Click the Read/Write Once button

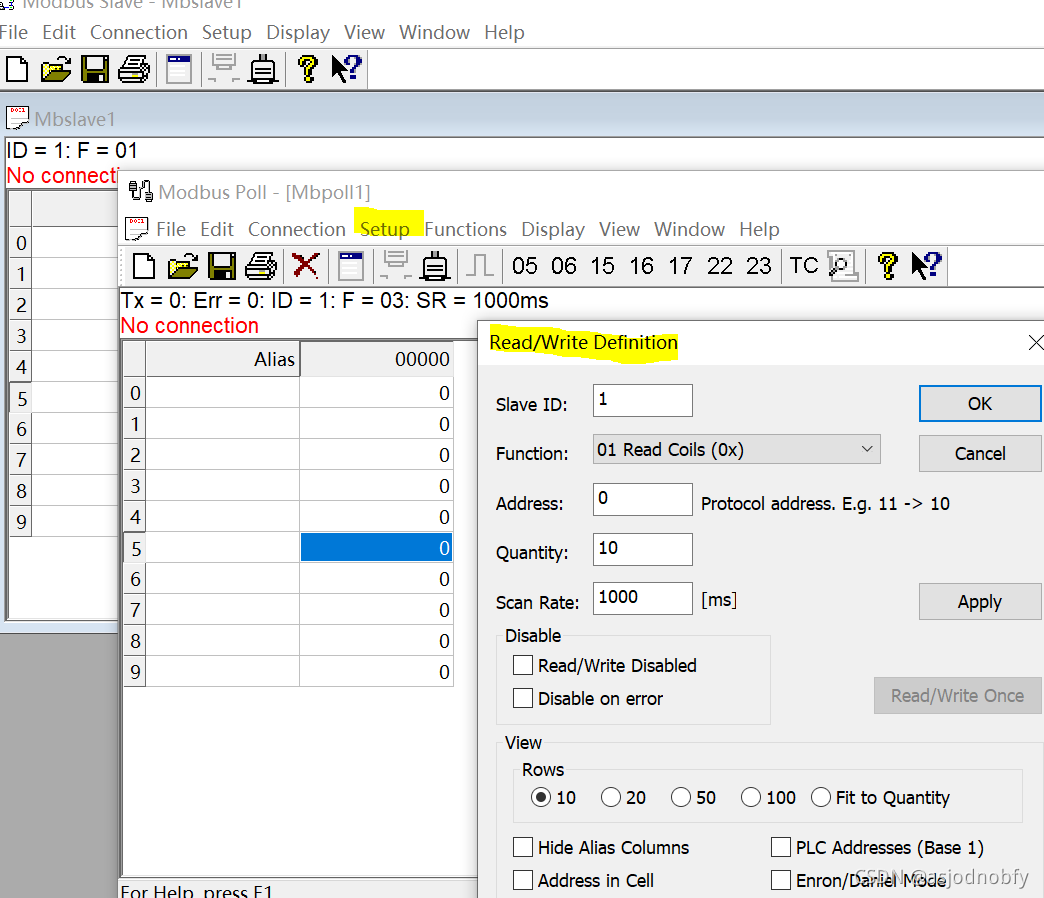pos(957,695)
